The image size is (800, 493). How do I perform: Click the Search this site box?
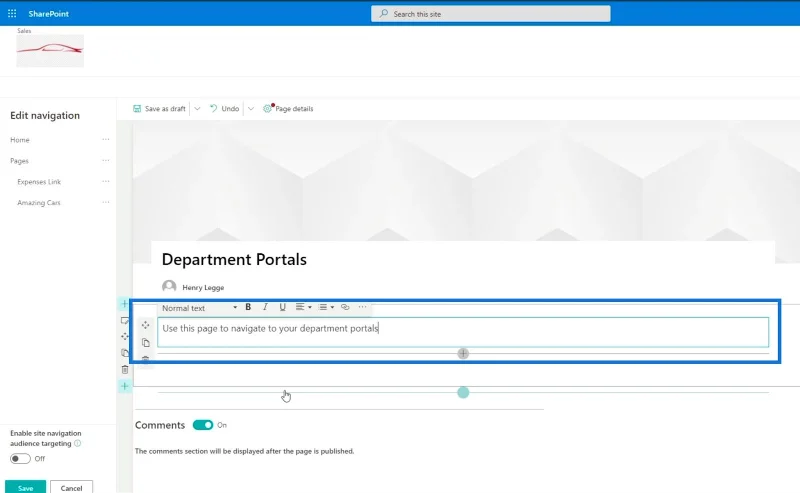[490, 14]
